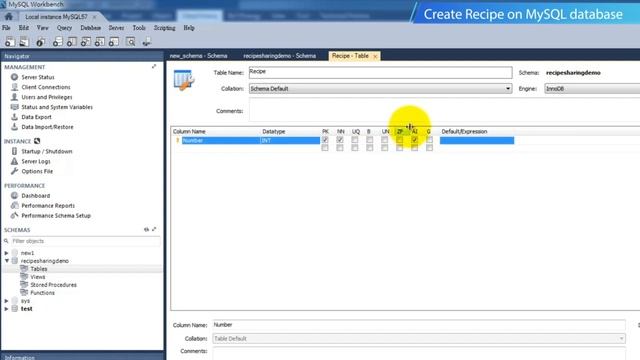The height and width of the screenshot is (360, 640).
Task: Open the Database menu
Action: pos(91,28)
